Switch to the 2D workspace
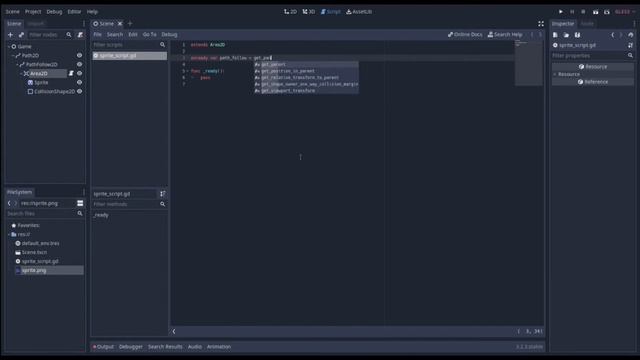The width and height of the screenshot is (640, 360). (x=290, y=12)
